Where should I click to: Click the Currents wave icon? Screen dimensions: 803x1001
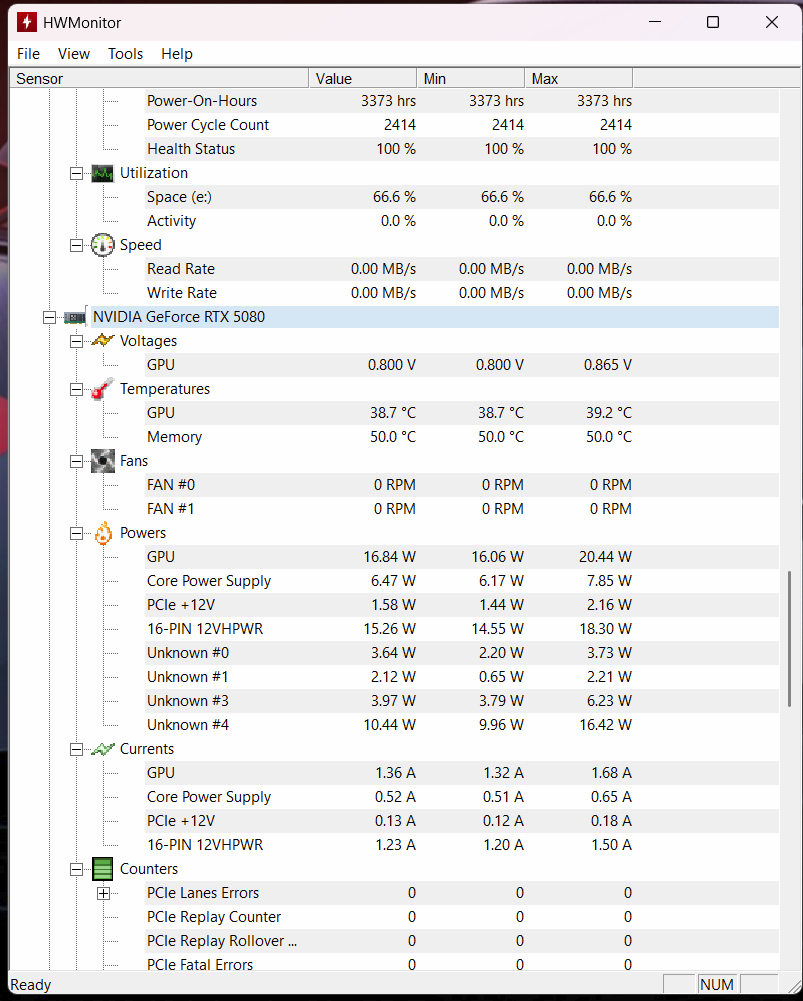[102, 749]
